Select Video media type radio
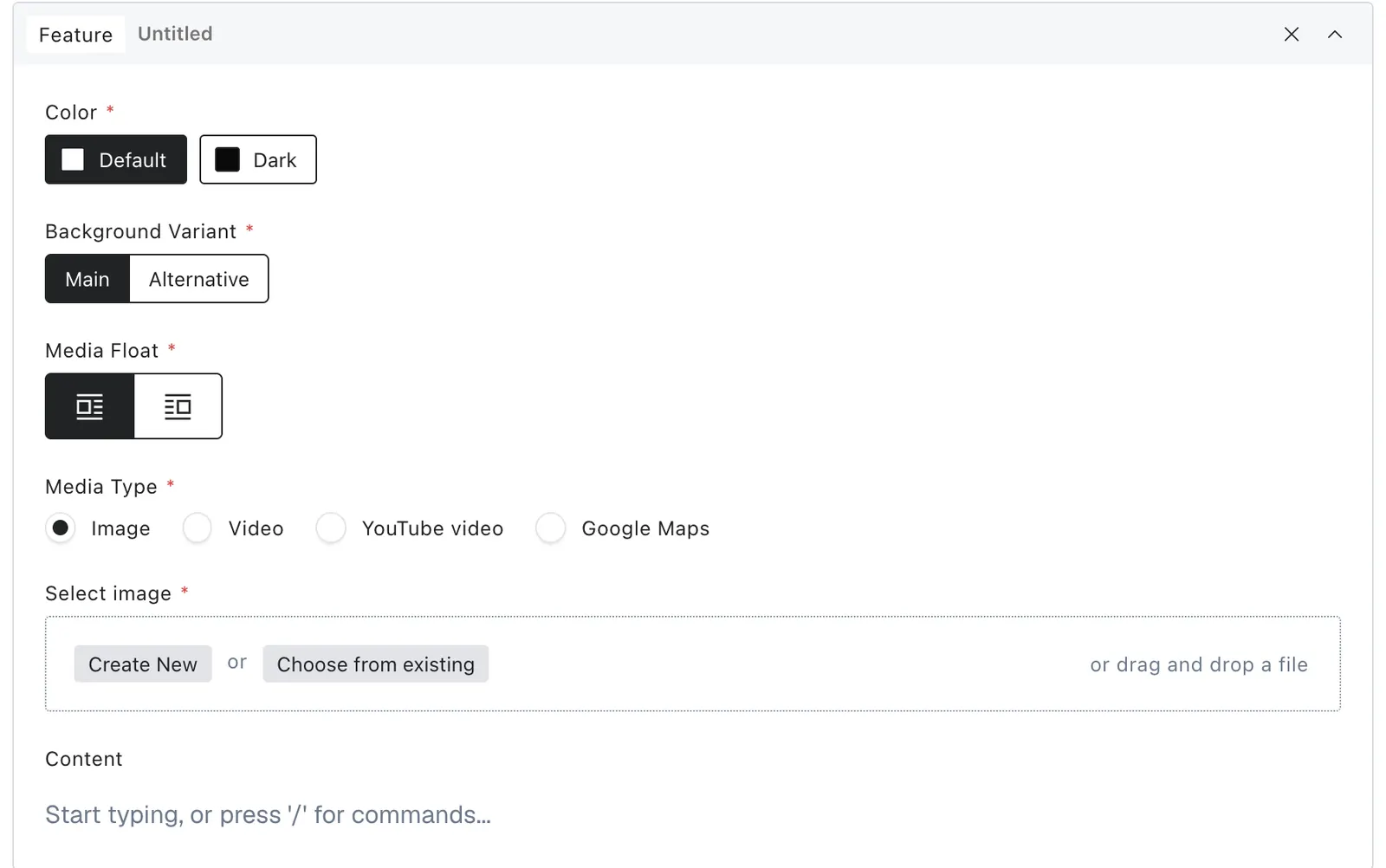1386x868 pixels. click(198, 528)
